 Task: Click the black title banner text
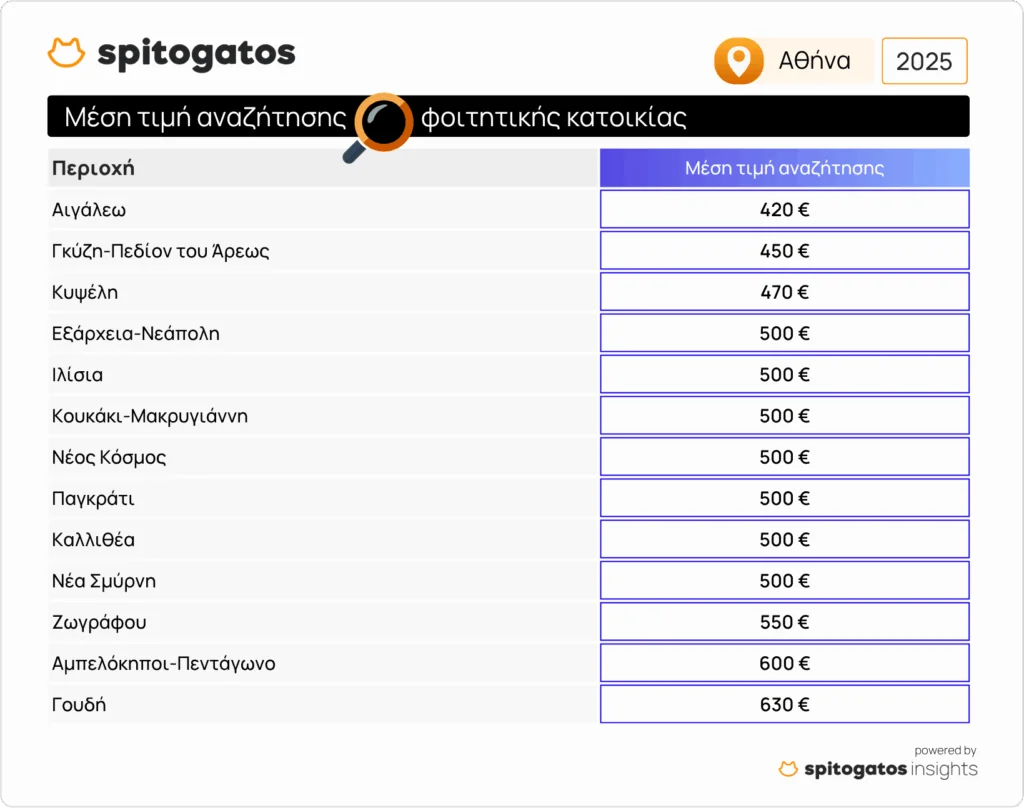click(x=205, y=117)
